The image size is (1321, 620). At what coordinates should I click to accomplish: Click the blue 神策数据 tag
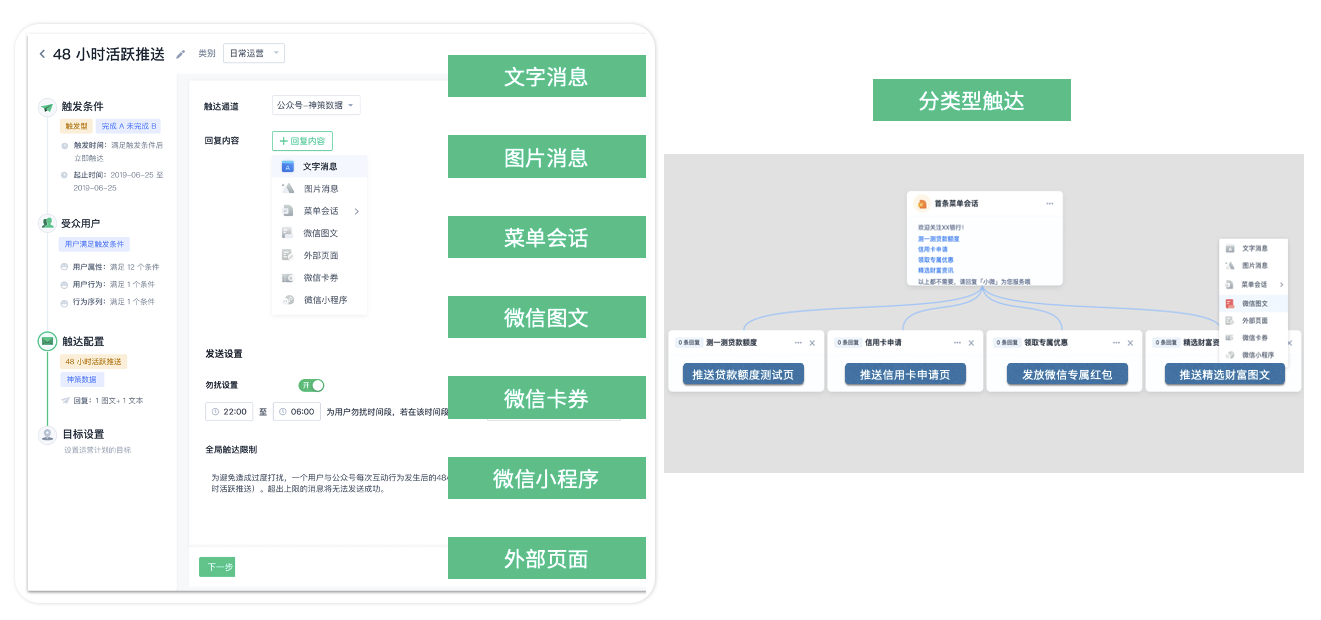[x=82, y=380]
